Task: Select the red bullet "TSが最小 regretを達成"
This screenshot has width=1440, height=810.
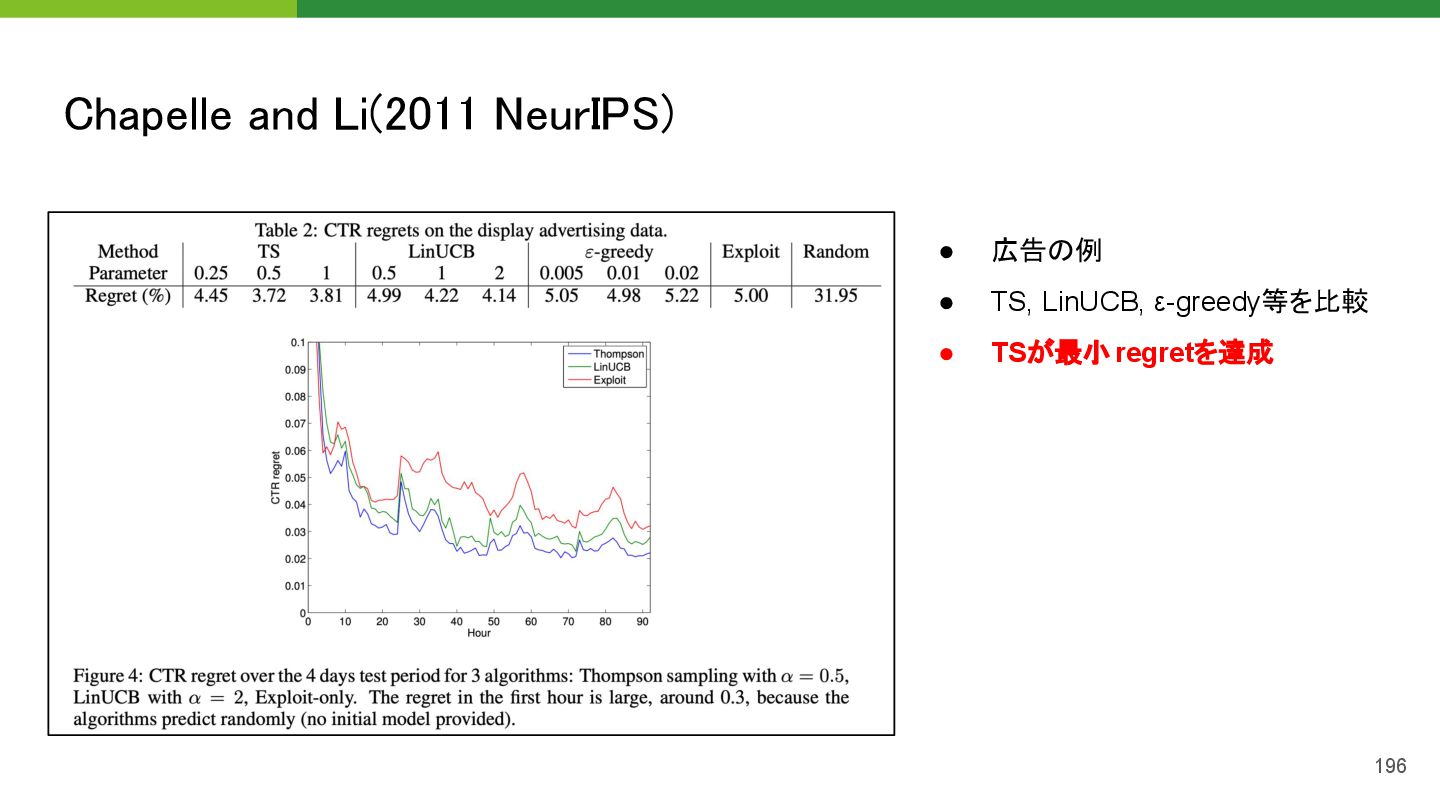Action: pyautogui.click(x=1132, y=353)
